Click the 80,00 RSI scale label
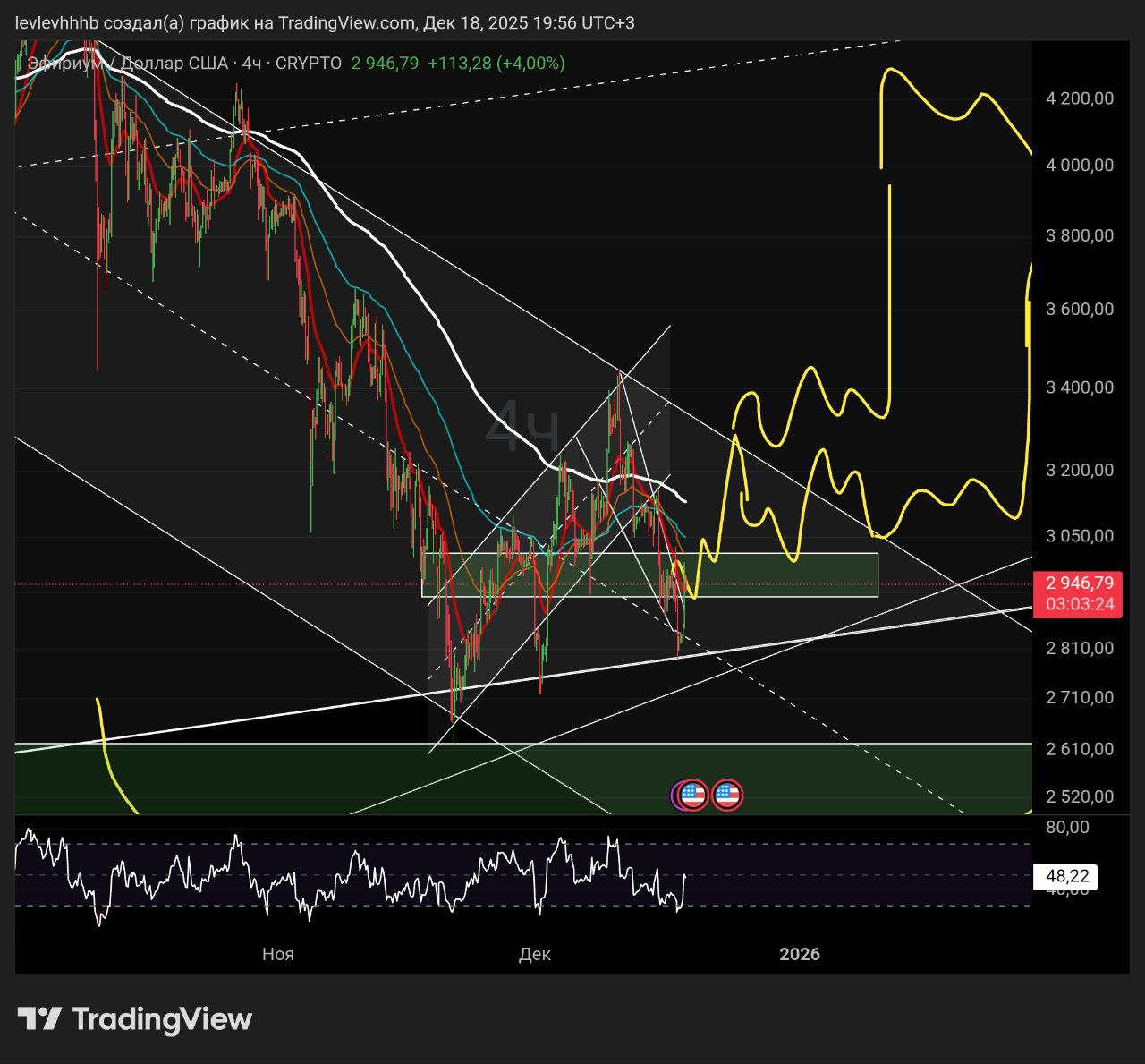This screenshot has height=1064, width=1145. click(1067, 827)
